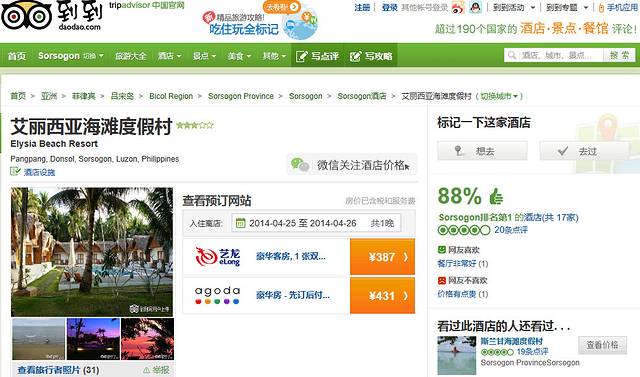Open 20条点评 reviews link
The height and width of the screenshot is (377, 640).
511,230
